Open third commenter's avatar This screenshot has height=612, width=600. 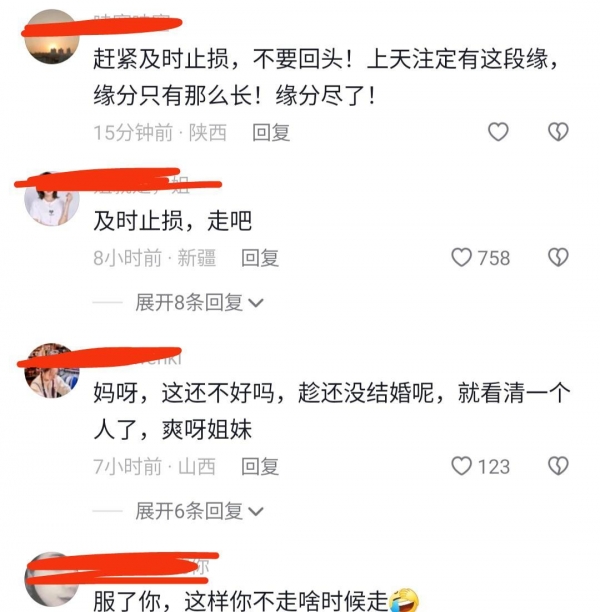tap(52, 371)
